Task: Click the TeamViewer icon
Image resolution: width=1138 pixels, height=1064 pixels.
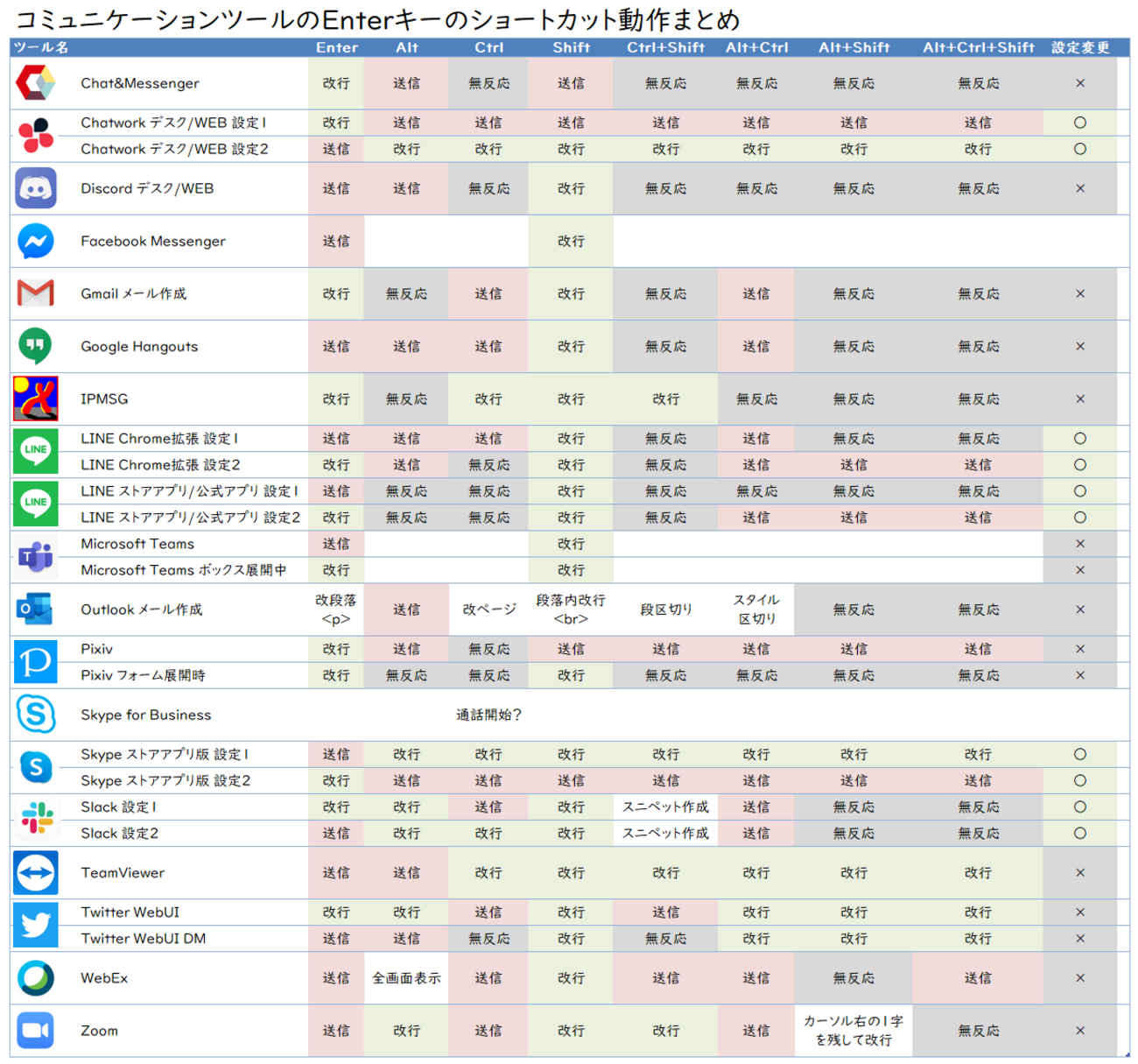Action: point(36,872)
